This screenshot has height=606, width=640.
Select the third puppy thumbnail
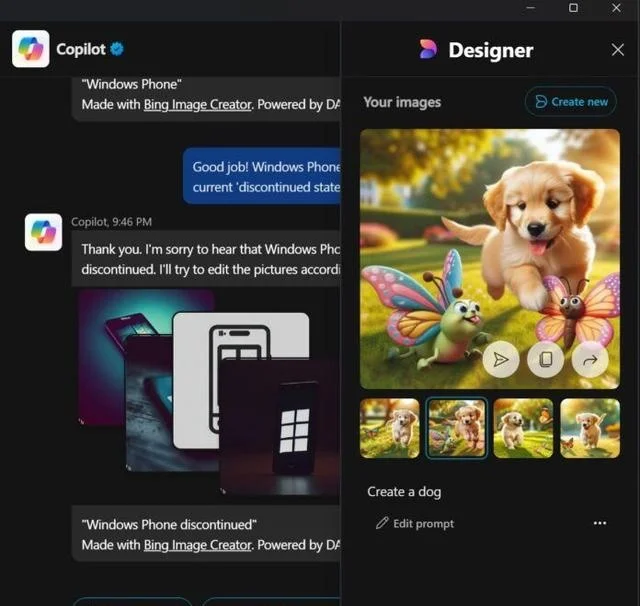coord(523,428)
